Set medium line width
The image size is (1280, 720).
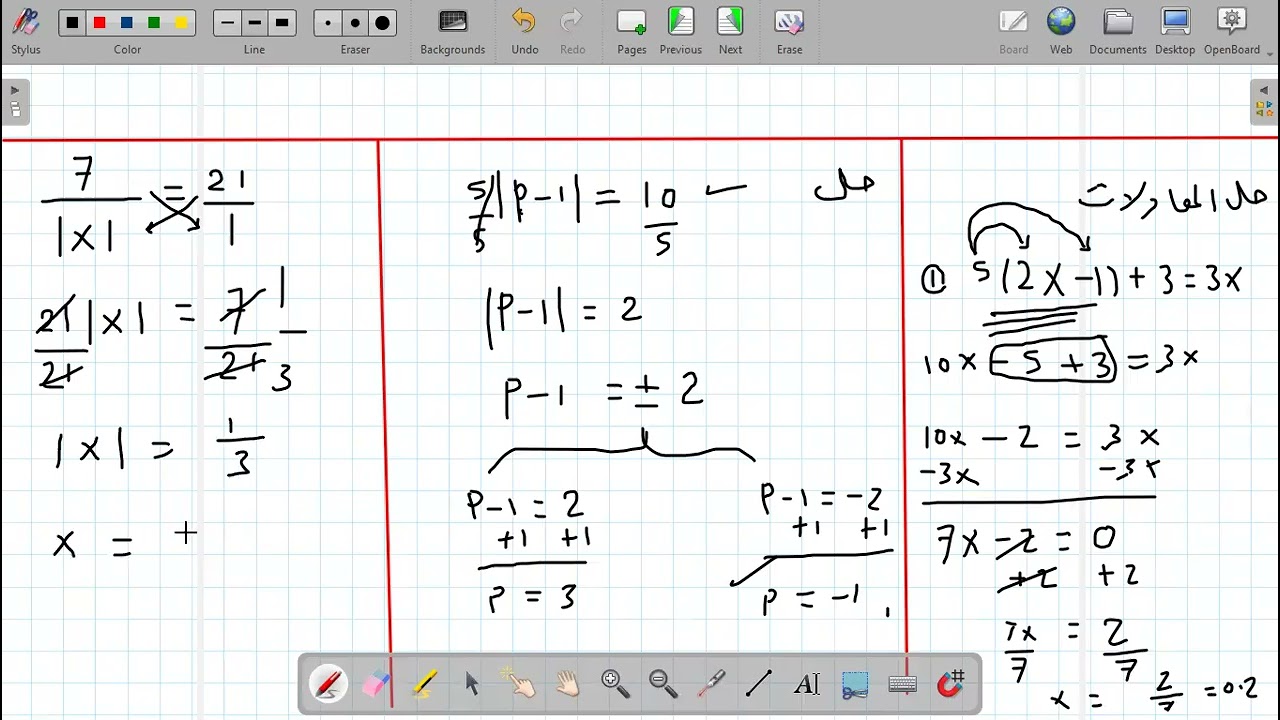pos(255,23)
